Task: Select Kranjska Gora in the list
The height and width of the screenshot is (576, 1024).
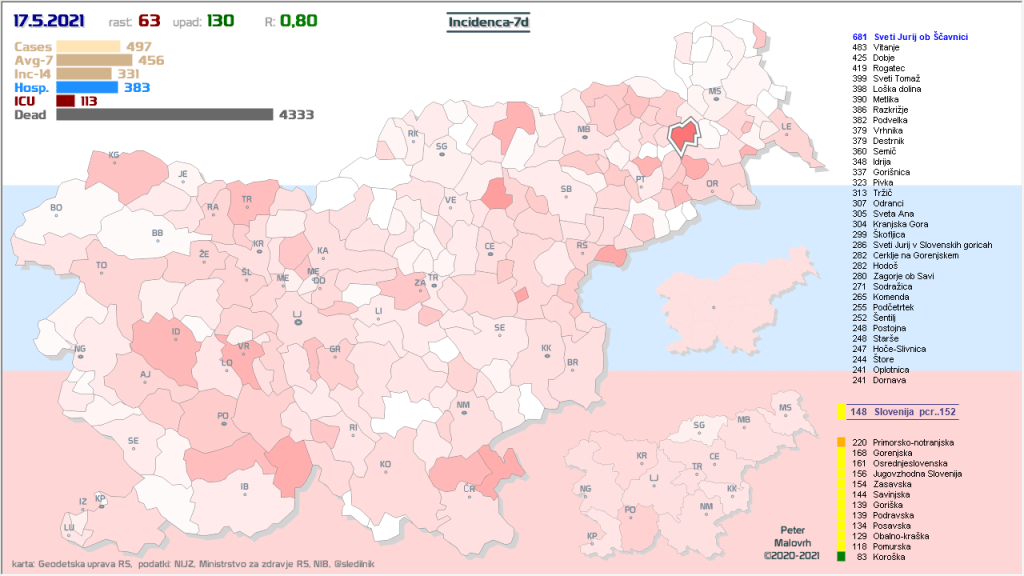Action: click(900, 225)
